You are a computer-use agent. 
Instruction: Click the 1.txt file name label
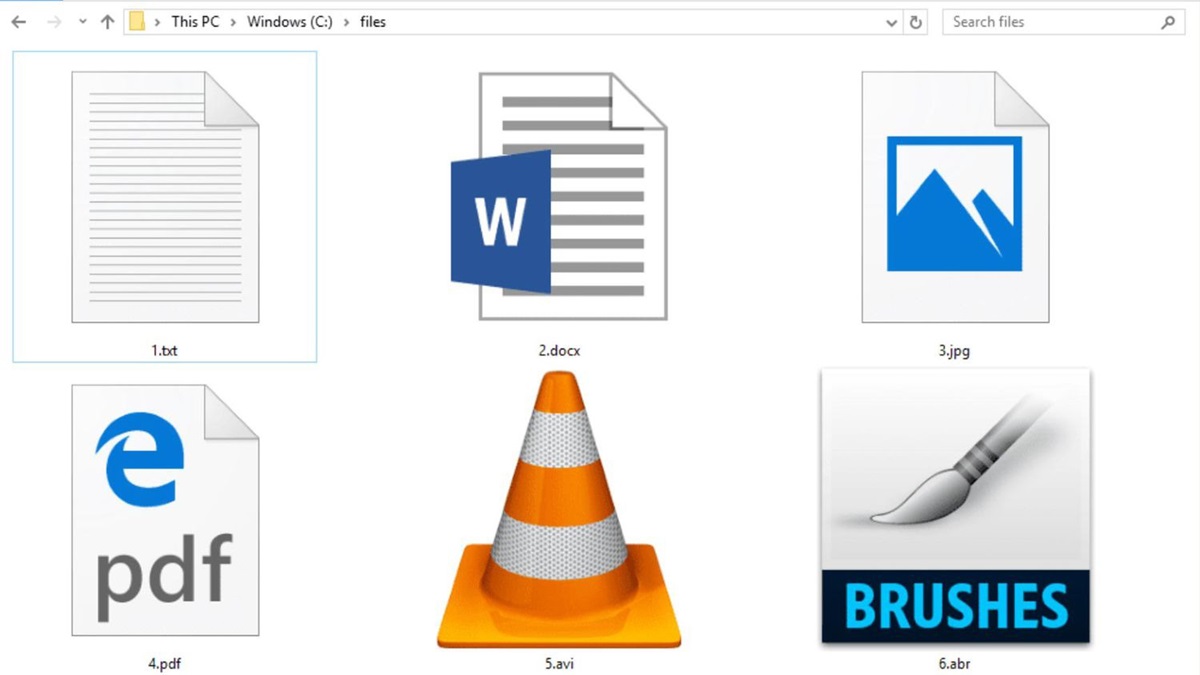(x=165, y=350)
